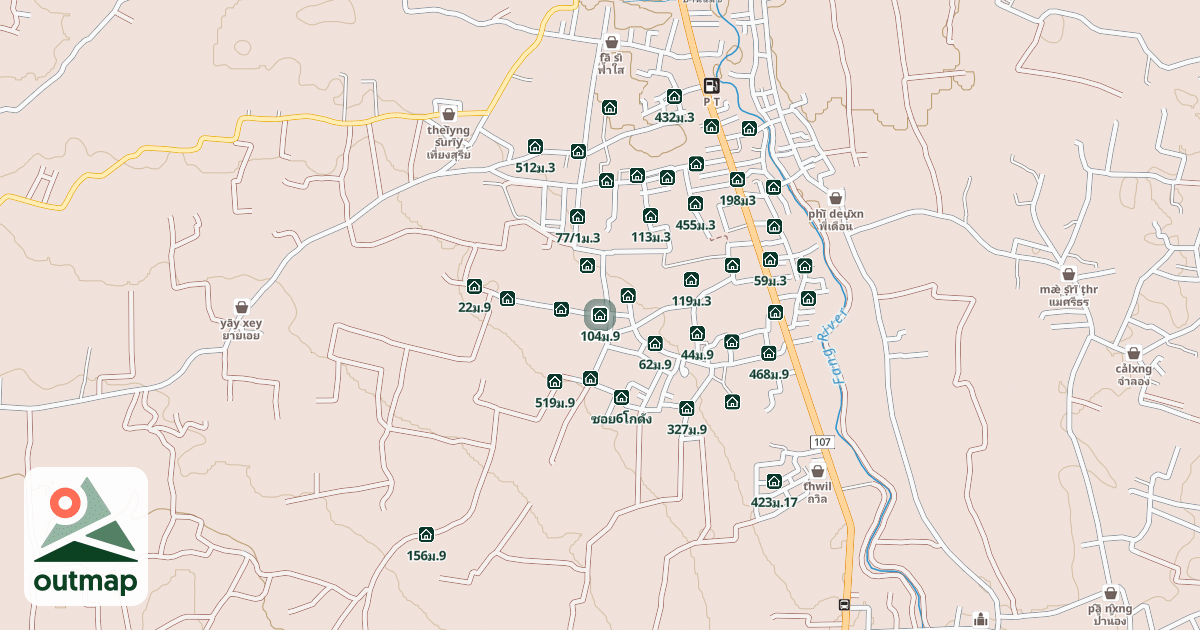Open the ยายเอย shop marker
The height and width of the screenshot is (630, 1200).
(241, 306)
